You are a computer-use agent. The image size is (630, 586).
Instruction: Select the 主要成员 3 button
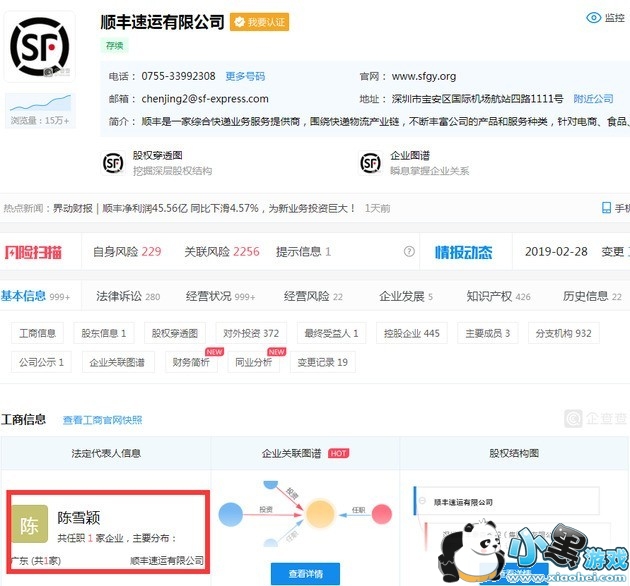coord(488,333)
